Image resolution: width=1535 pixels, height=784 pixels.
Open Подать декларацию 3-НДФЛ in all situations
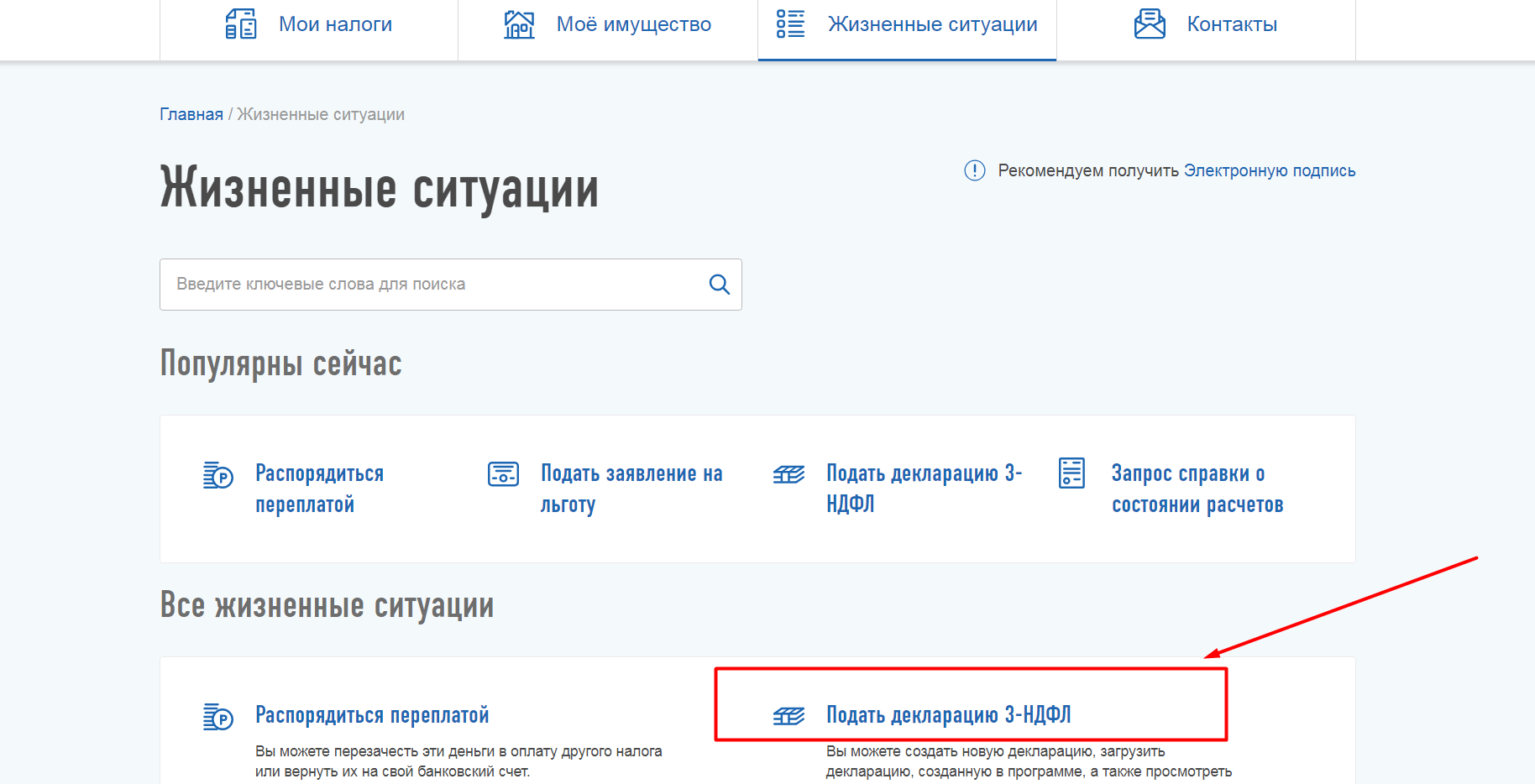click(949, 715)
